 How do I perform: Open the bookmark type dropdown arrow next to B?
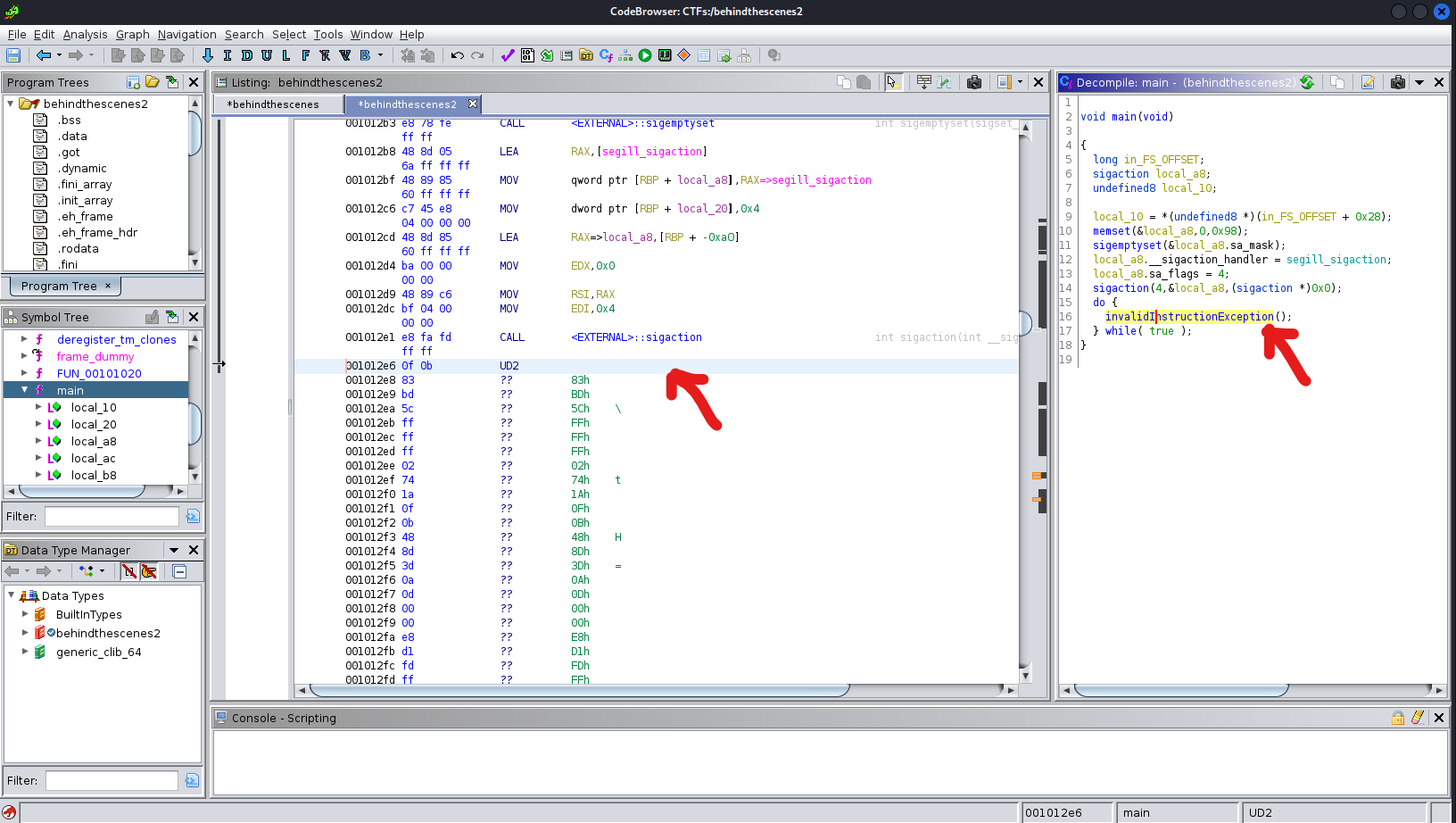point(380,55)
